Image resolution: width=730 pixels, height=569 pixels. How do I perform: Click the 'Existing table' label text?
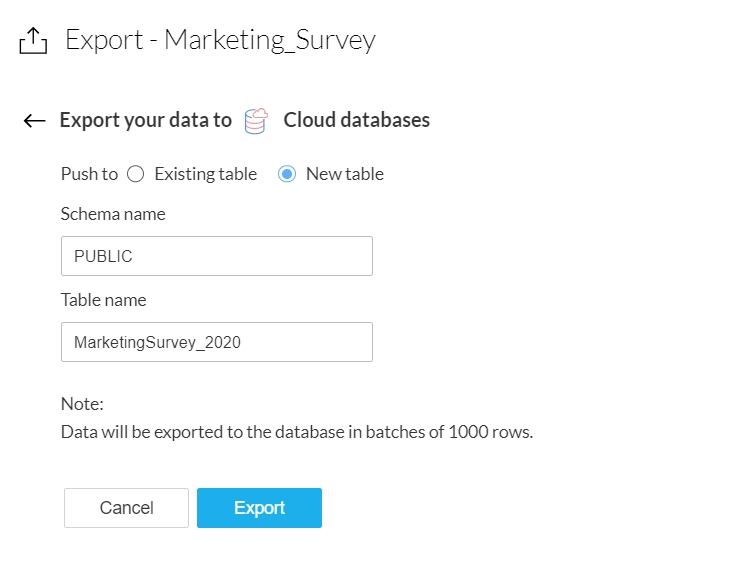(205, 174)
